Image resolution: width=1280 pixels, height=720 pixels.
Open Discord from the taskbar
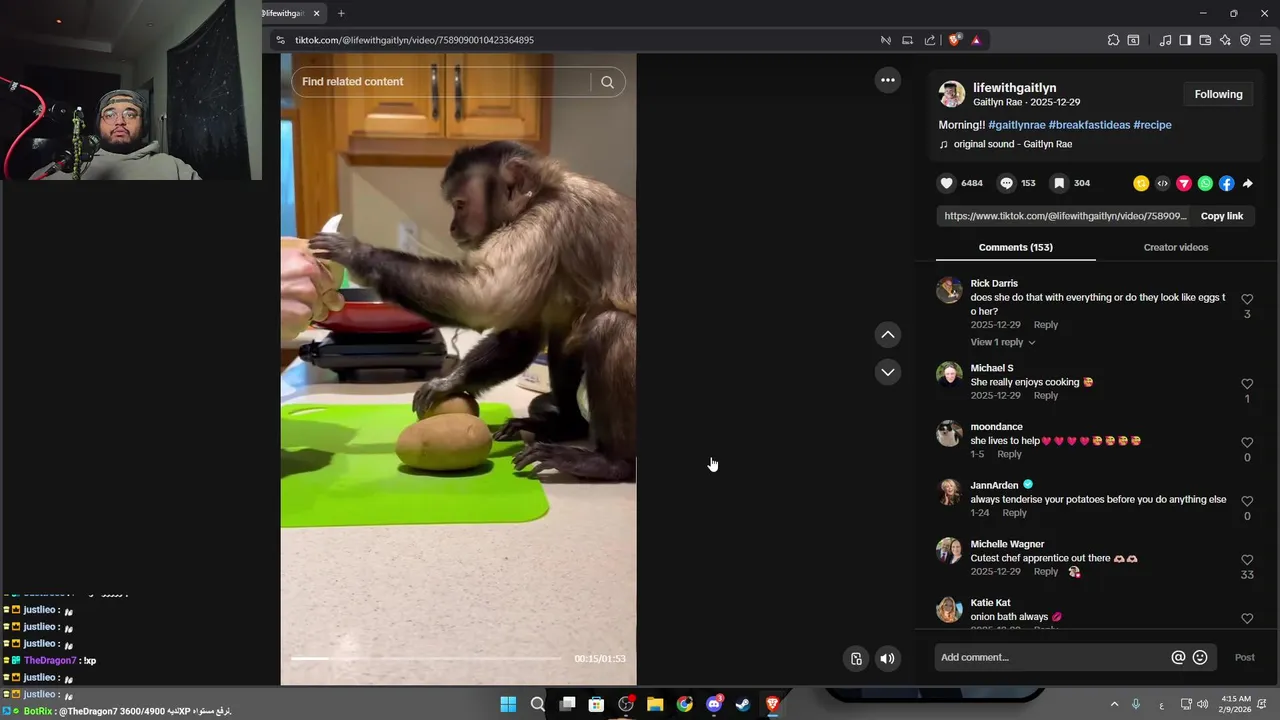[714, 704]
